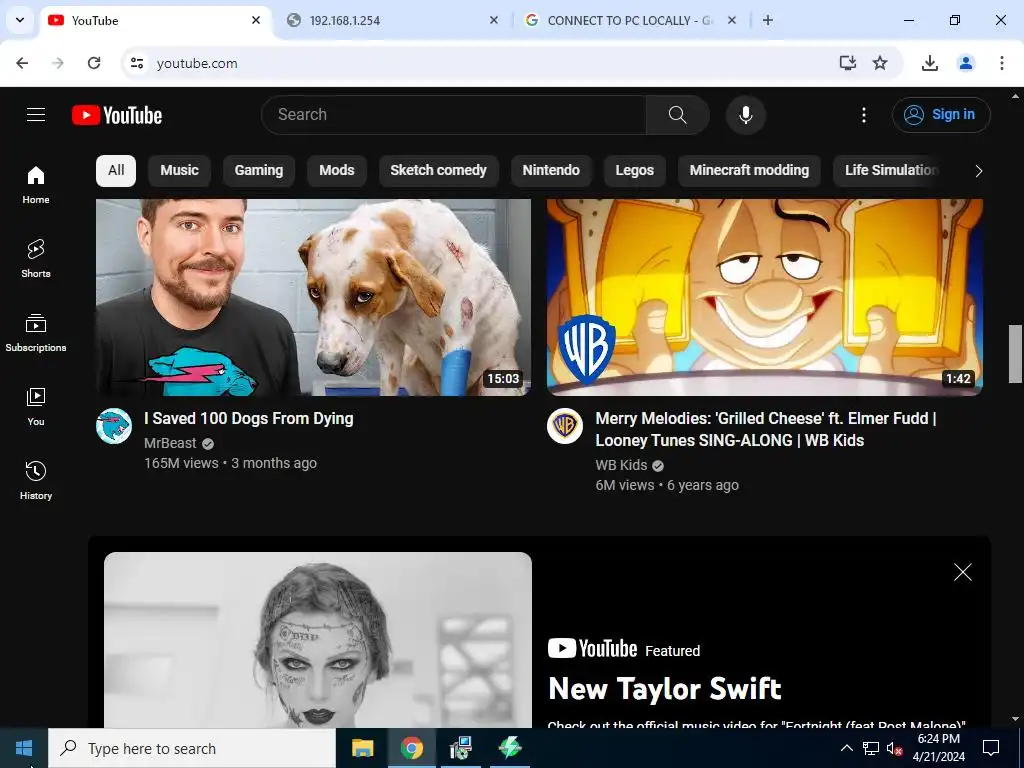Click WB Kids channel avatar
Screen dimensions: 1024x768
coord(565,426)
